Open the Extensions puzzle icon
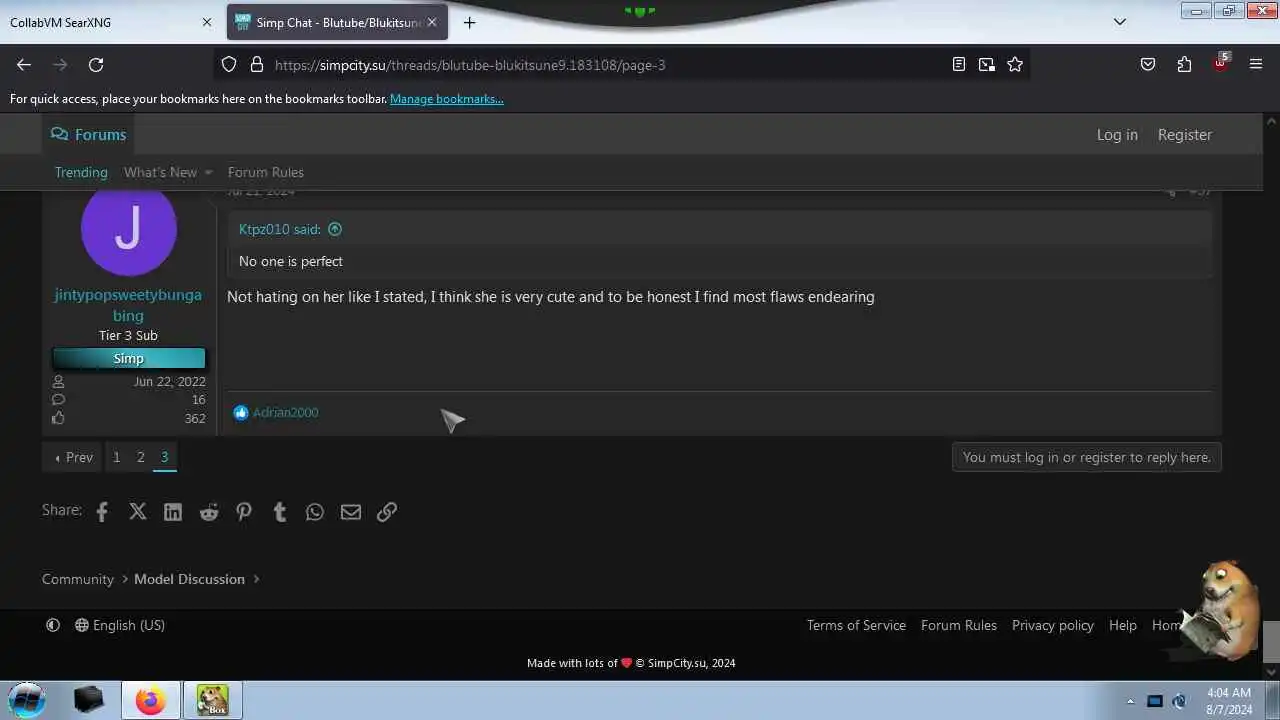Image resolution: width=1280 pixels, height=720 pixels. [1184, 65]
